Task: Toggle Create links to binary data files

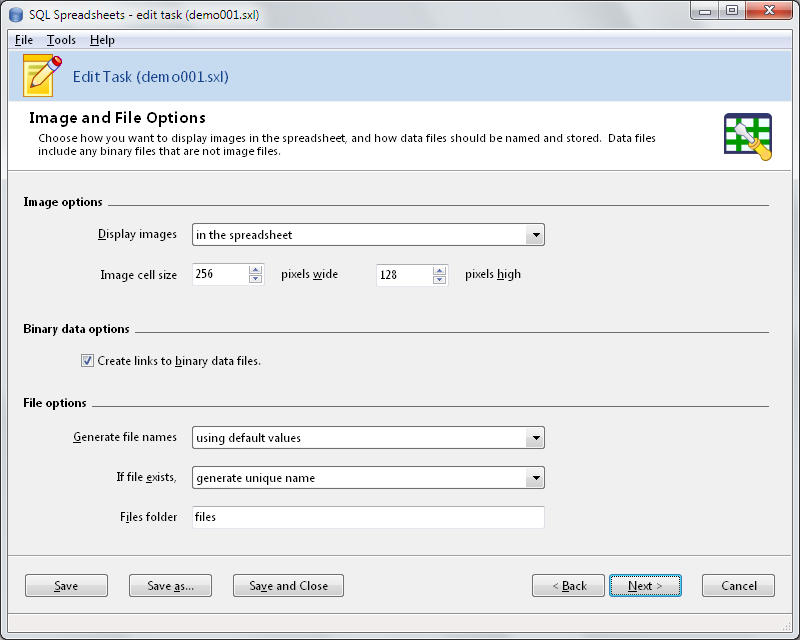Action: coord(88,361)
